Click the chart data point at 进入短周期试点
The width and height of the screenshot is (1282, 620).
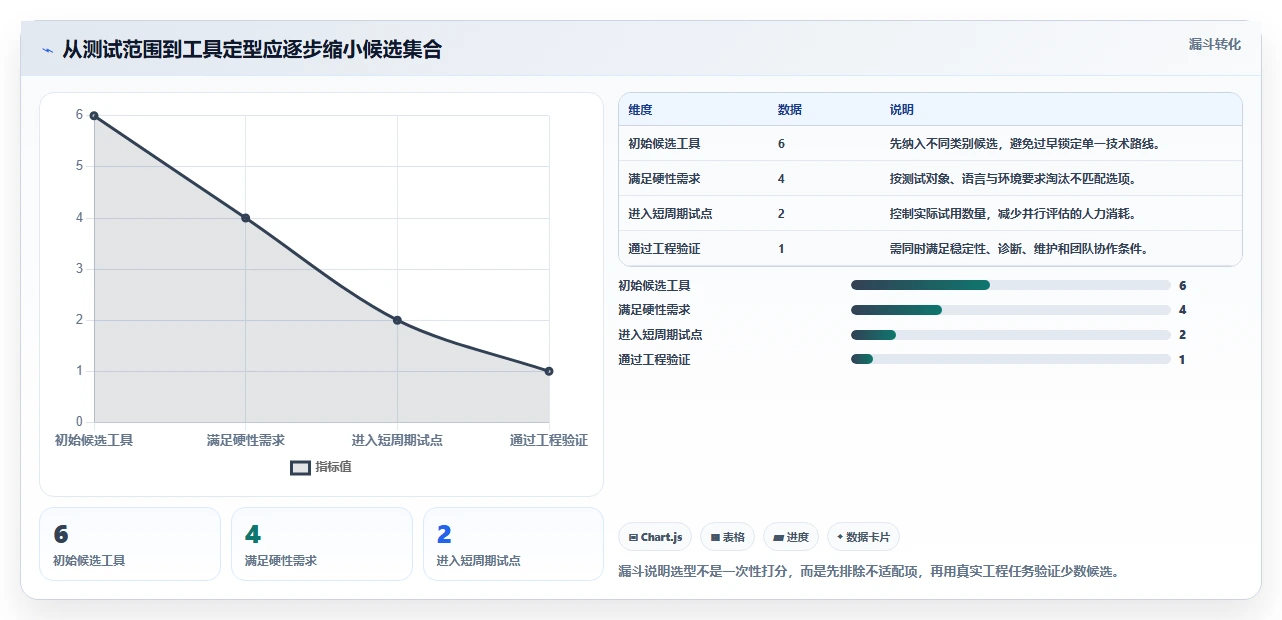(397, 320)
